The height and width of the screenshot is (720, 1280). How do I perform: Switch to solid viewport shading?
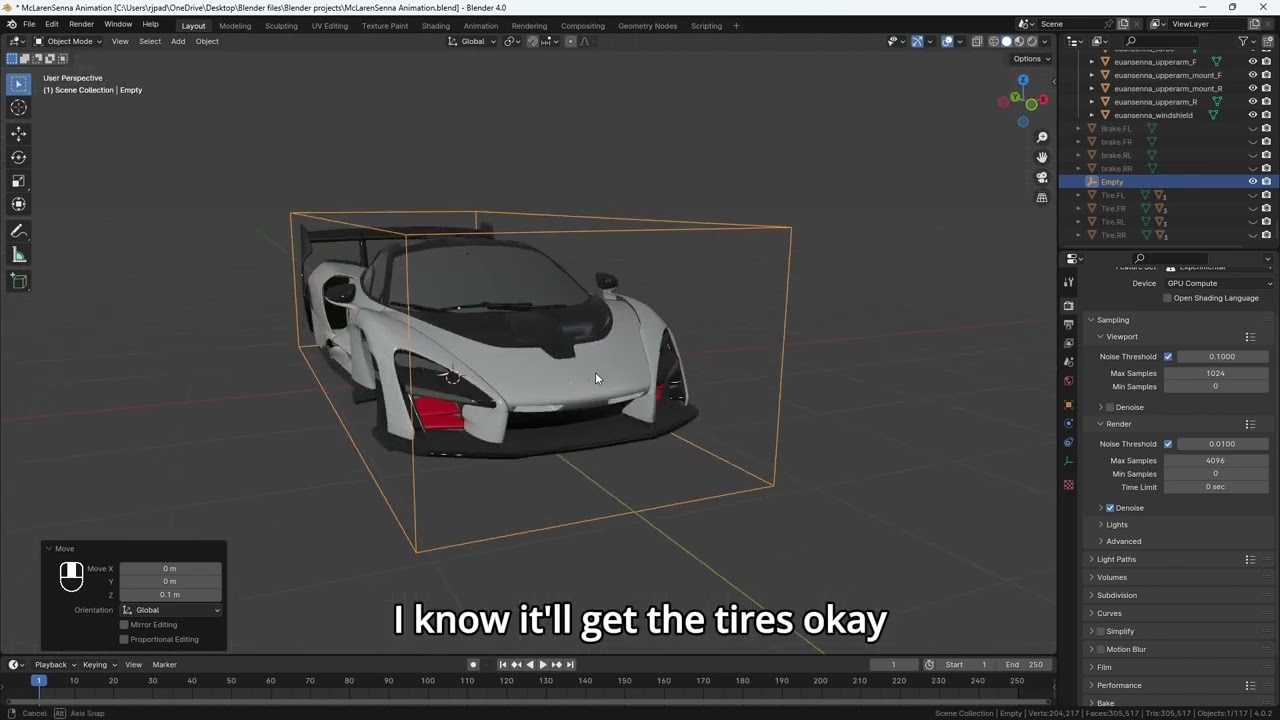pos(1006,41)
